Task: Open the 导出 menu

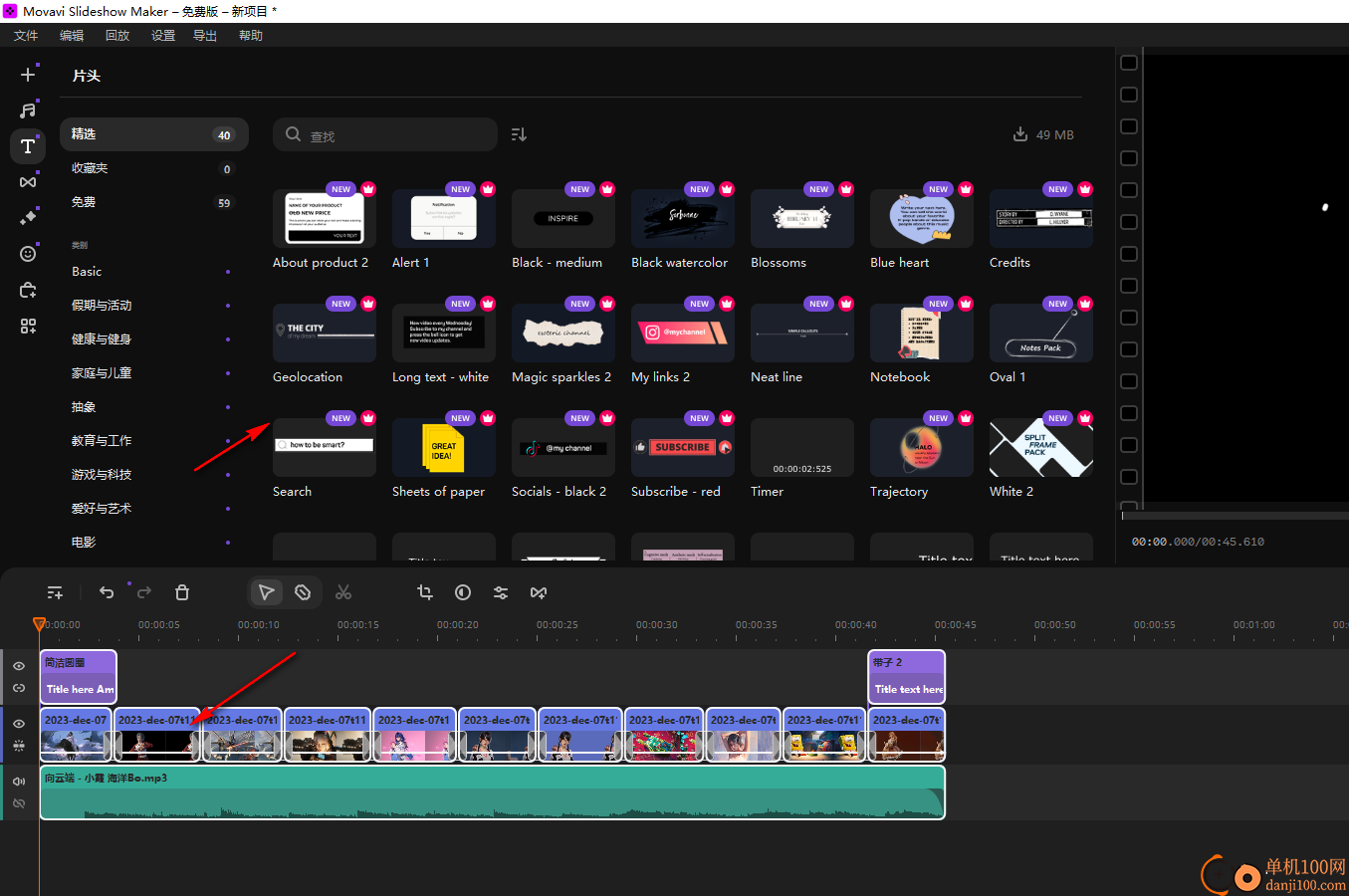Action: click(x=205, y=35)
